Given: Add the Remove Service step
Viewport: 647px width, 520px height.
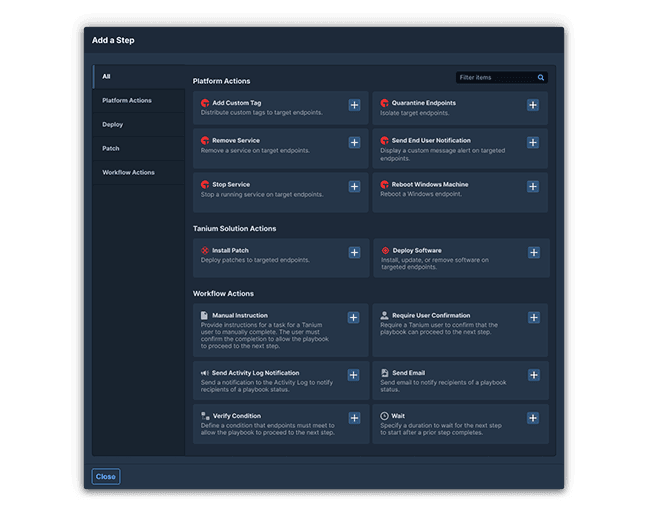Looking at the screenshot, I should pos(354,142).
